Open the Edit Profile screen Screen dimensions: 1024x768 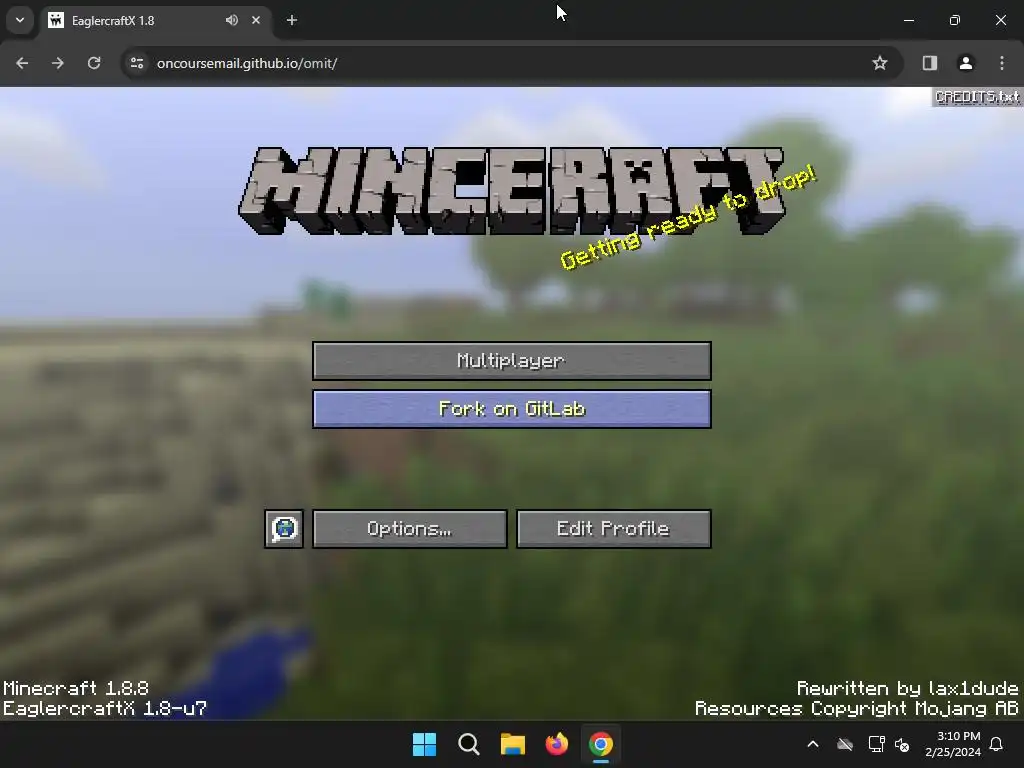click(x=613, y=529)
